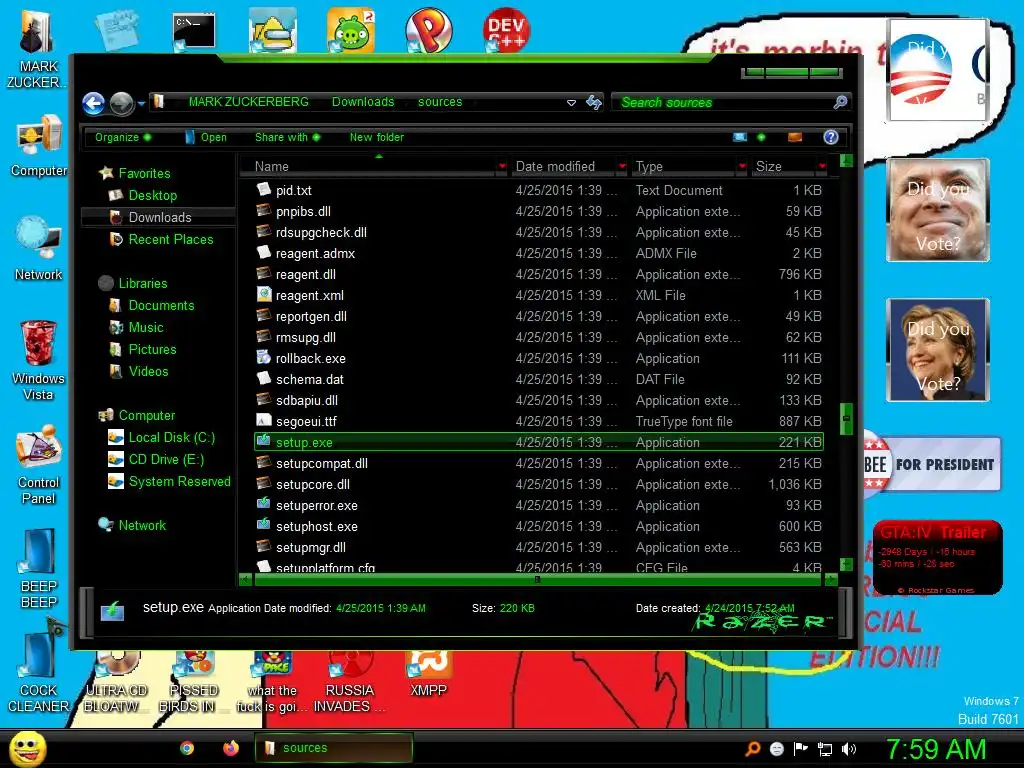Click the Help question mark icon
Screen dimensions: 1024x768
click(x=831, y=137)
